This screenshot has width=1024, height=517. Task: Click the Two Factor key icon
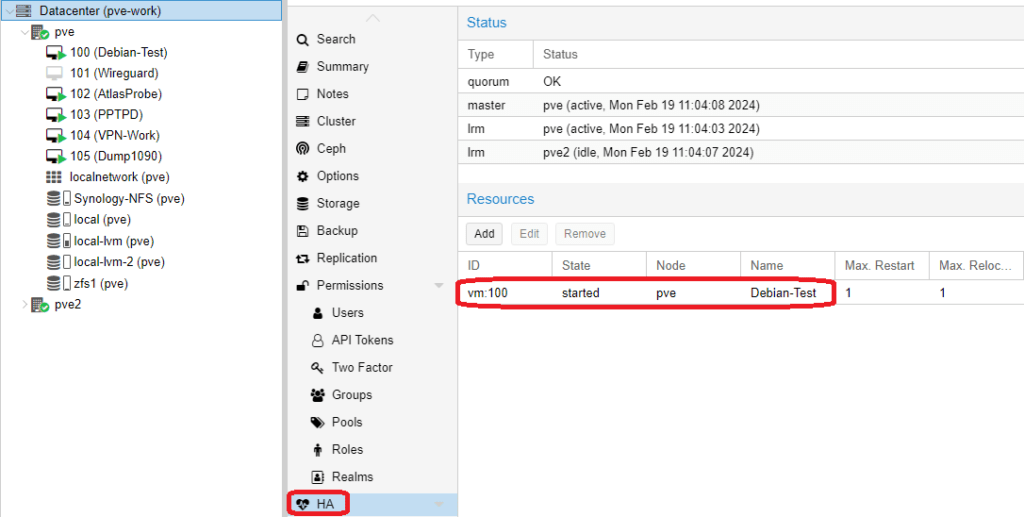318,368
